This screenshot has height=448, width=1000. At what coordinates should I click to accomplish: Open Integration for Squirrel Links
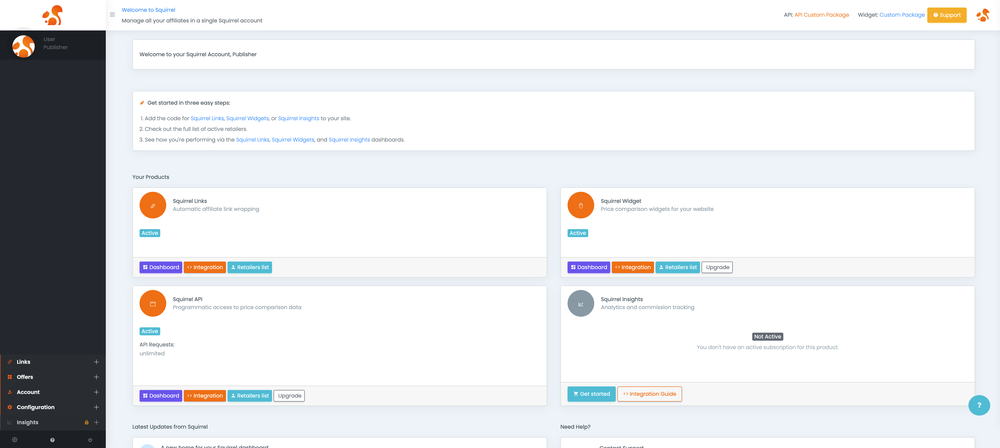coord(205,267)
